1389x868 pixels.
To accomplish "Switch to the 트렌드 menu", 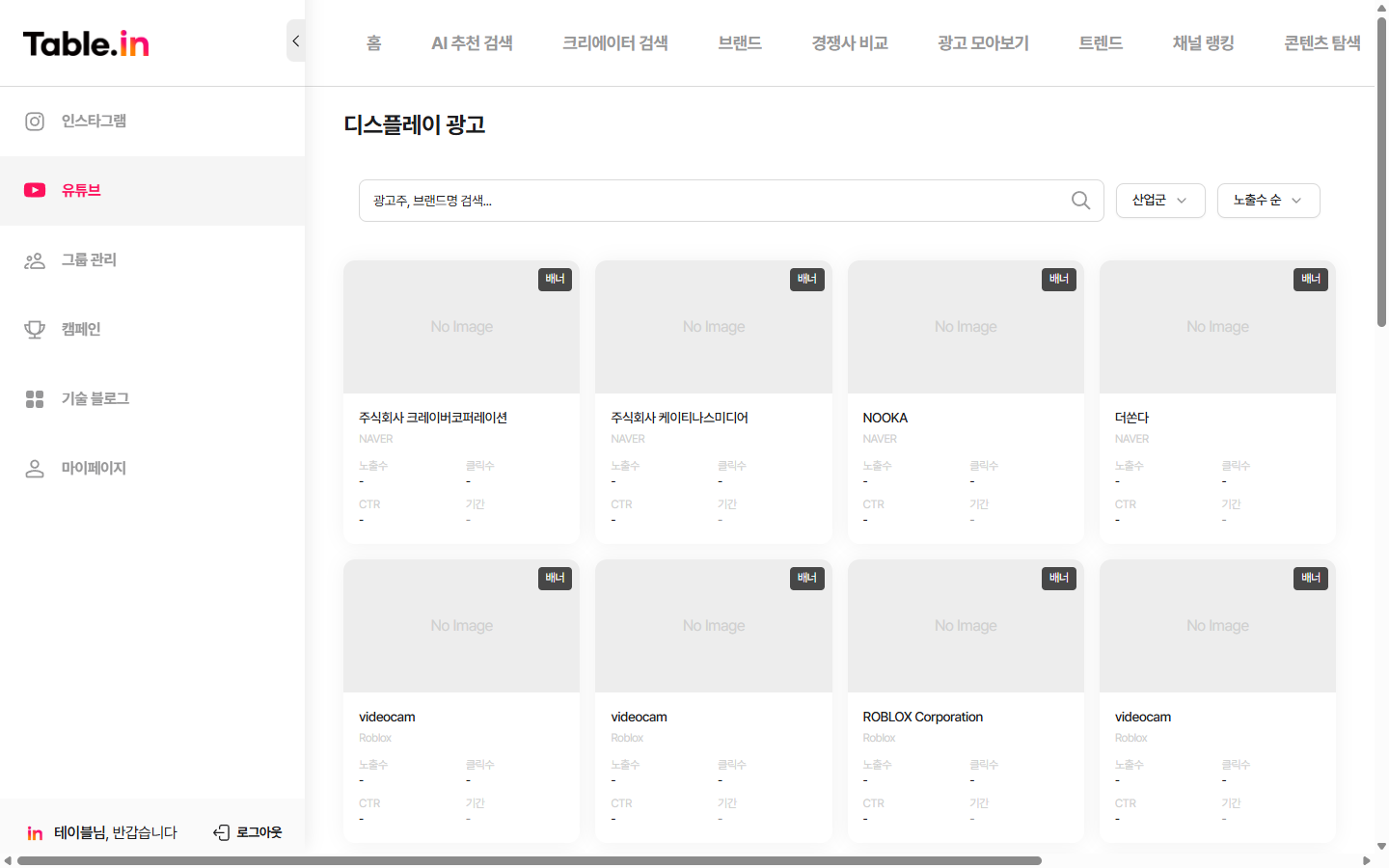I will pyautogui.click(x=1100, y=42).
